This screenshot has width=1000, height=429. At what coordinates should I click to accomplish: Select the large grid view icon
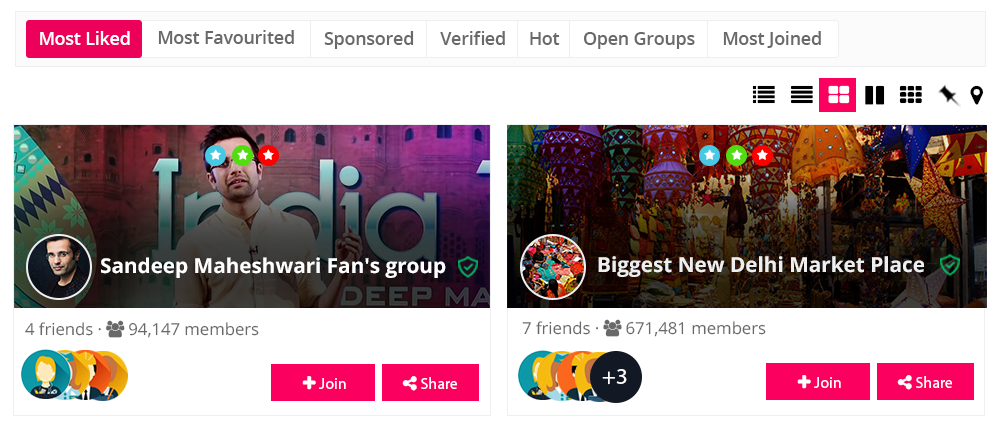click(838, 95)
